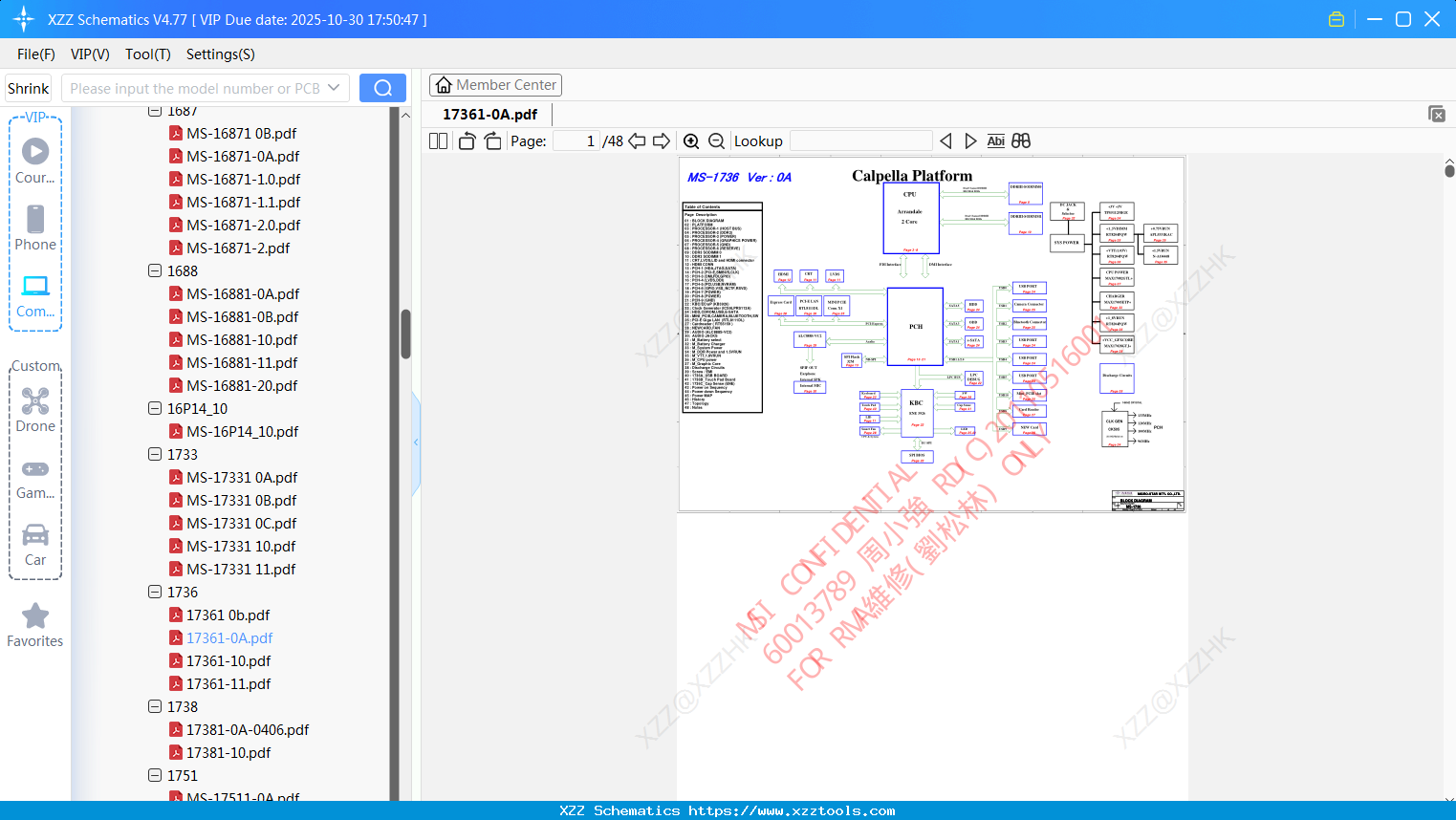Open MS-16871-2.0.pdf
The image size is (1456, 820).
point(244,225)
